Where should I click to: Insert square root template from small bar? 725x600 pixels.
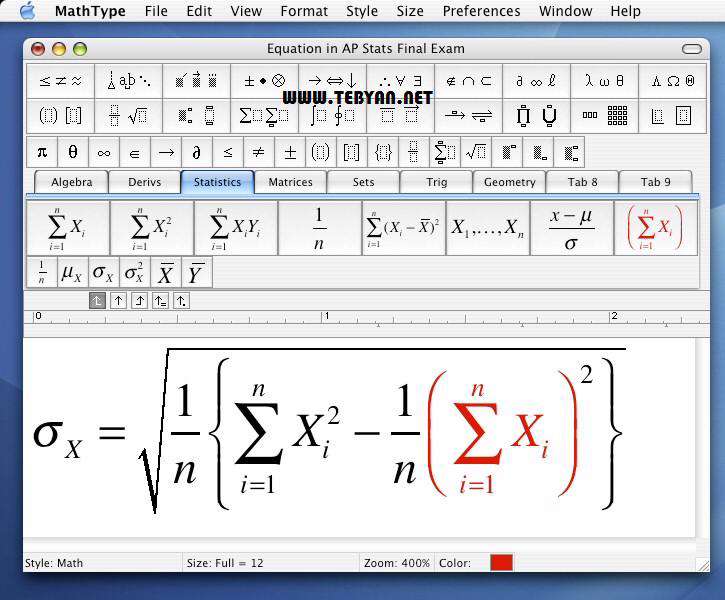(x=476, y=152)
